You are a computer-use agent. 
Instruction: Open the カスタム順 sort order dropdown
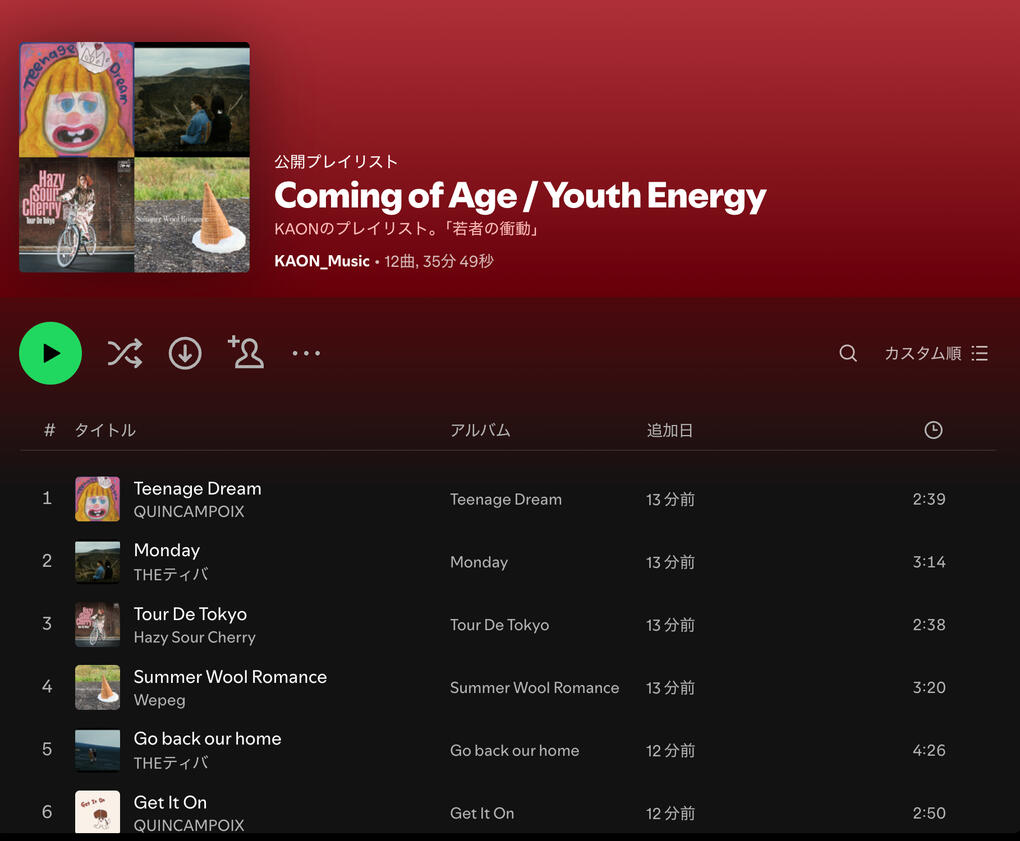936,353
